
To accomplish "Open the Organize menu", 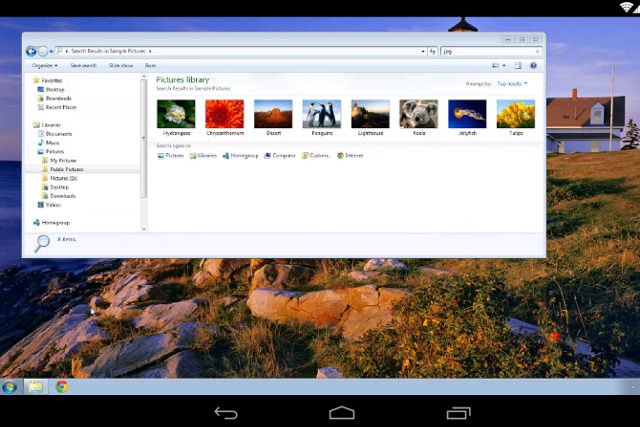I will (44, 65).
